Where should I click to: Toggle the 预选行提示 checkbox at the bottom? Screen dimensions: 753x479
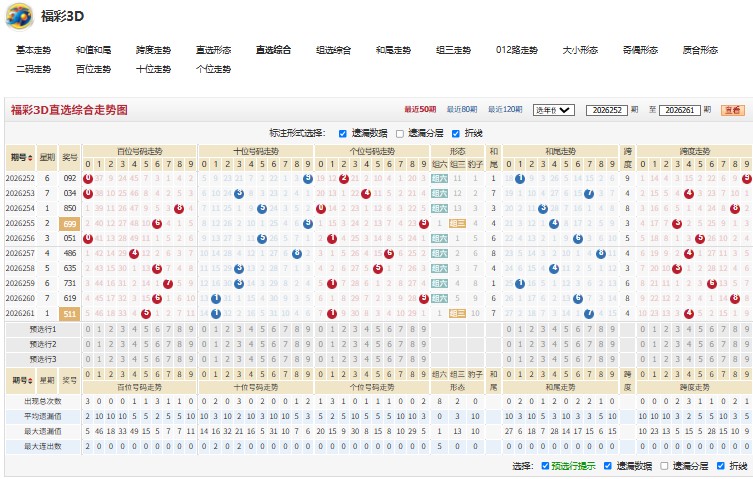pyautogui.click(x=545, y=466)
